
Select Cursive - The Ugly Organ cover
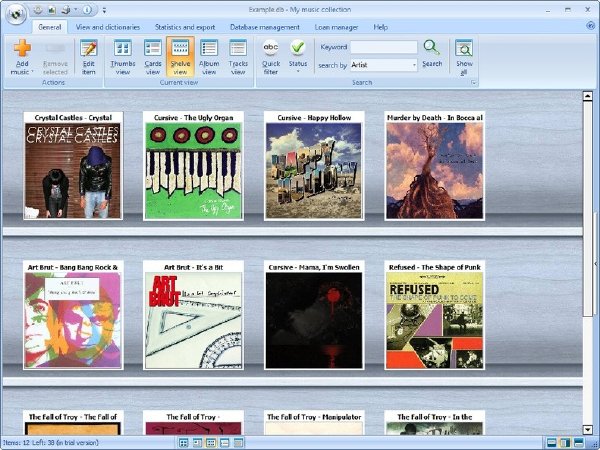click(193, 171)
